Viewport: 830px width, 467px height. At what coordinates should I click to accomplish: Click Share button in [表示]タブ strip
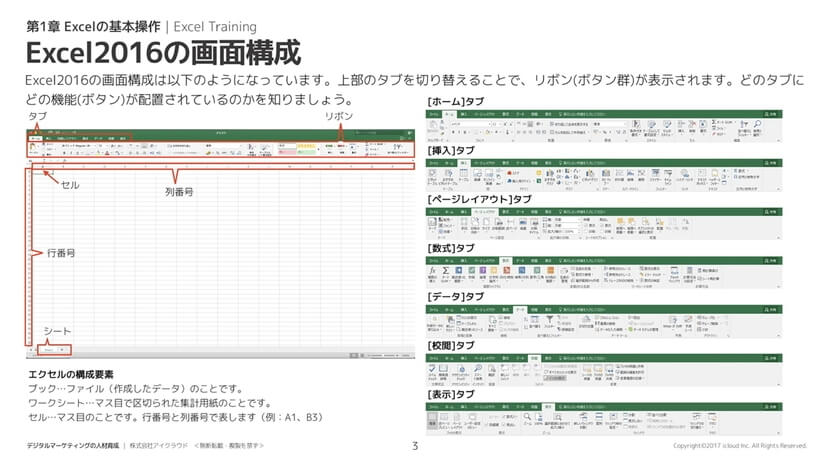(x=770, y=407)
